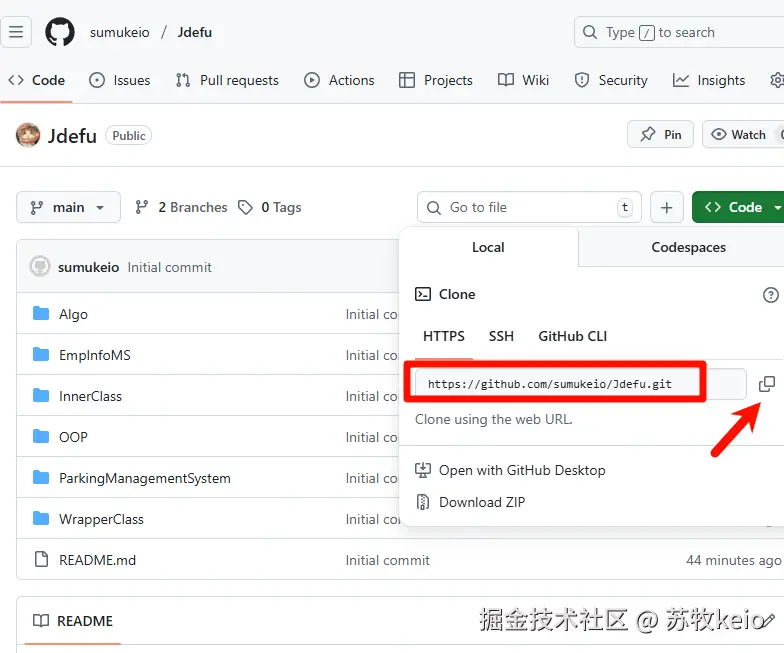The image size is (784, 653).
Task: Click the 44 minutes ago timestamp
Action: pos(734,560)
